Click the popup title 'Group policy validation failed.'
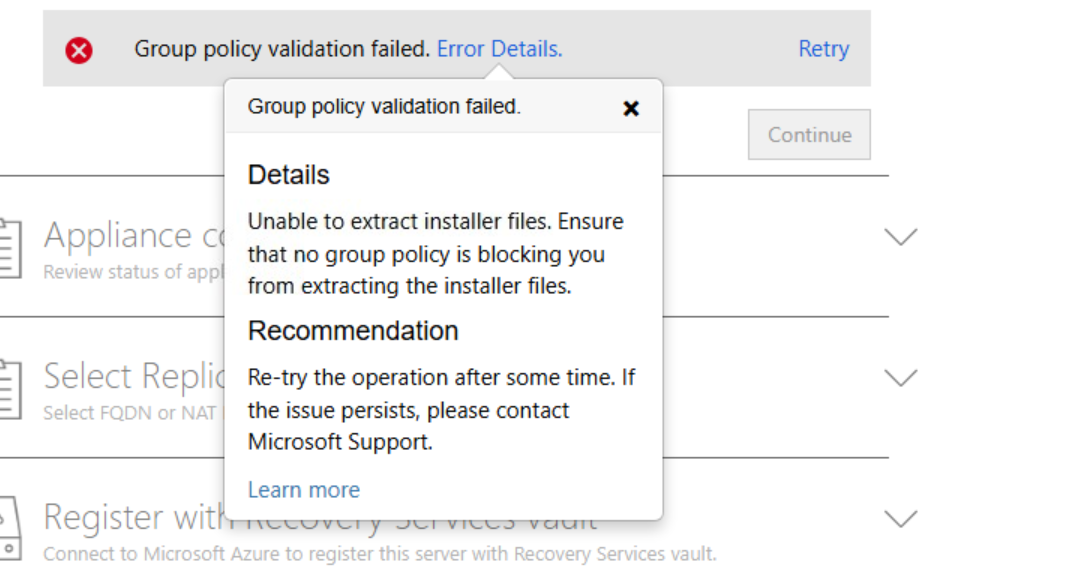Viewport: 1092px width, 568px height. coord(384,106)
